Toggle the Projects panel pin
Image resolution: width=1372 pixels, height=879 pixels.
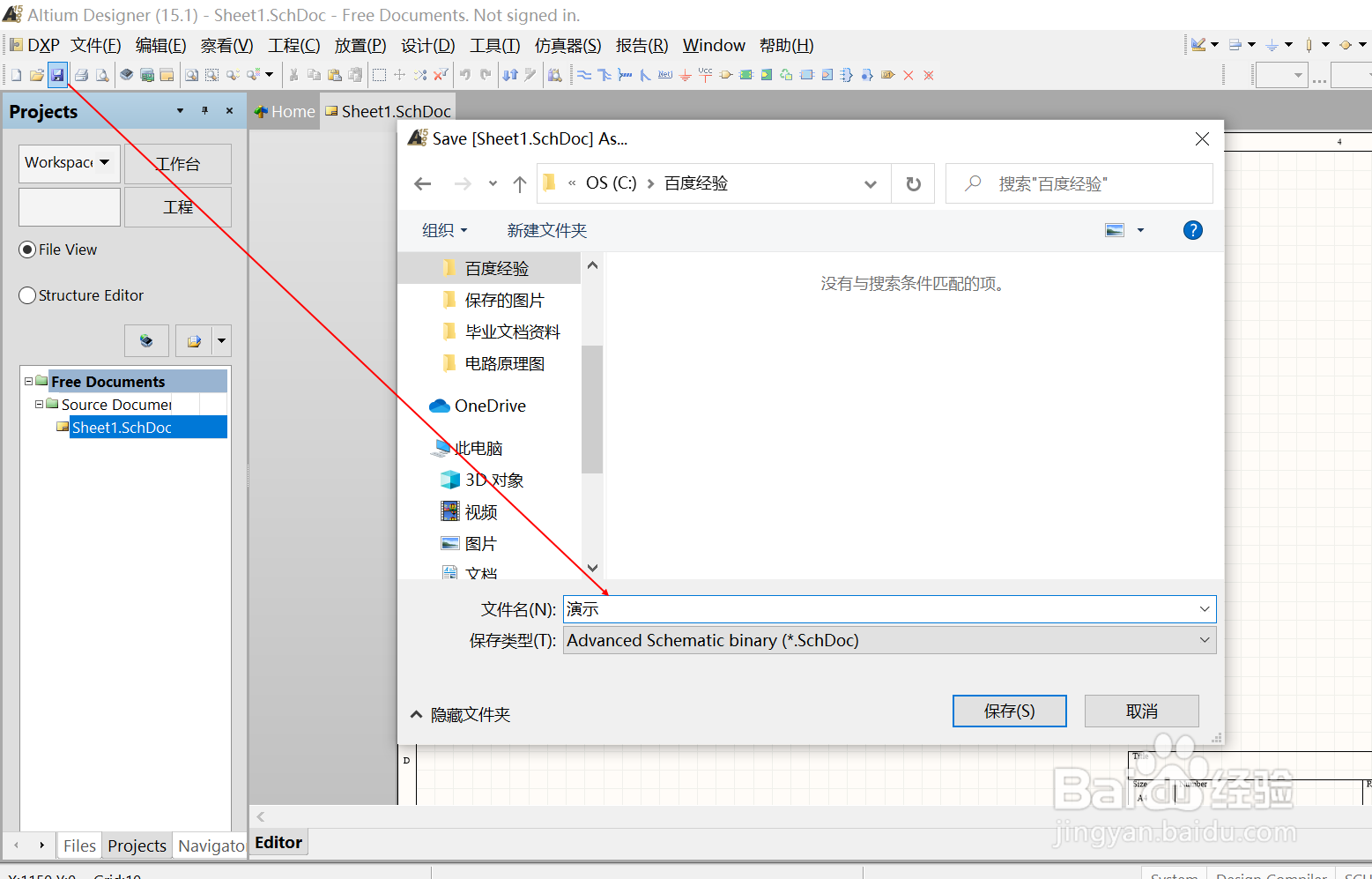(x=205, y=110)
